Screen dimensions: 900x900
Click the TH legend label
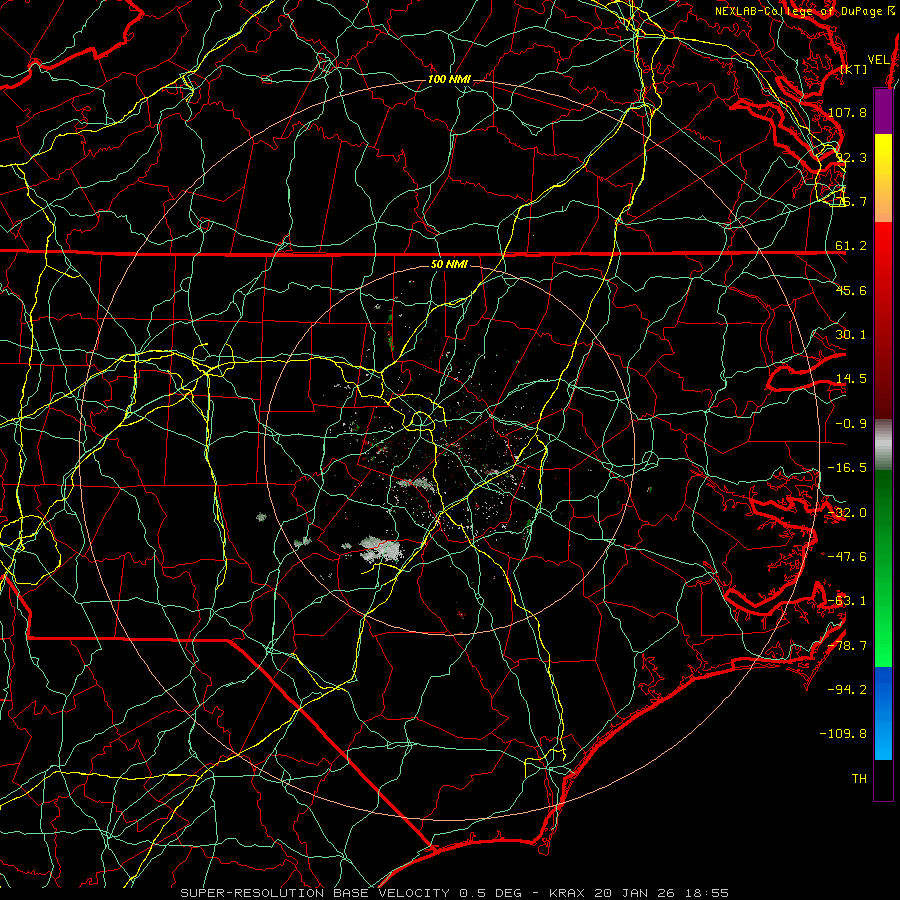click(859, 779)
